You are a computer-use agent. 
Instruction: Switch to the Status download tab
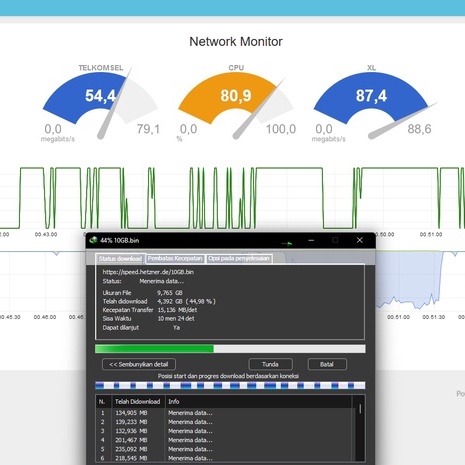(120, 259)
